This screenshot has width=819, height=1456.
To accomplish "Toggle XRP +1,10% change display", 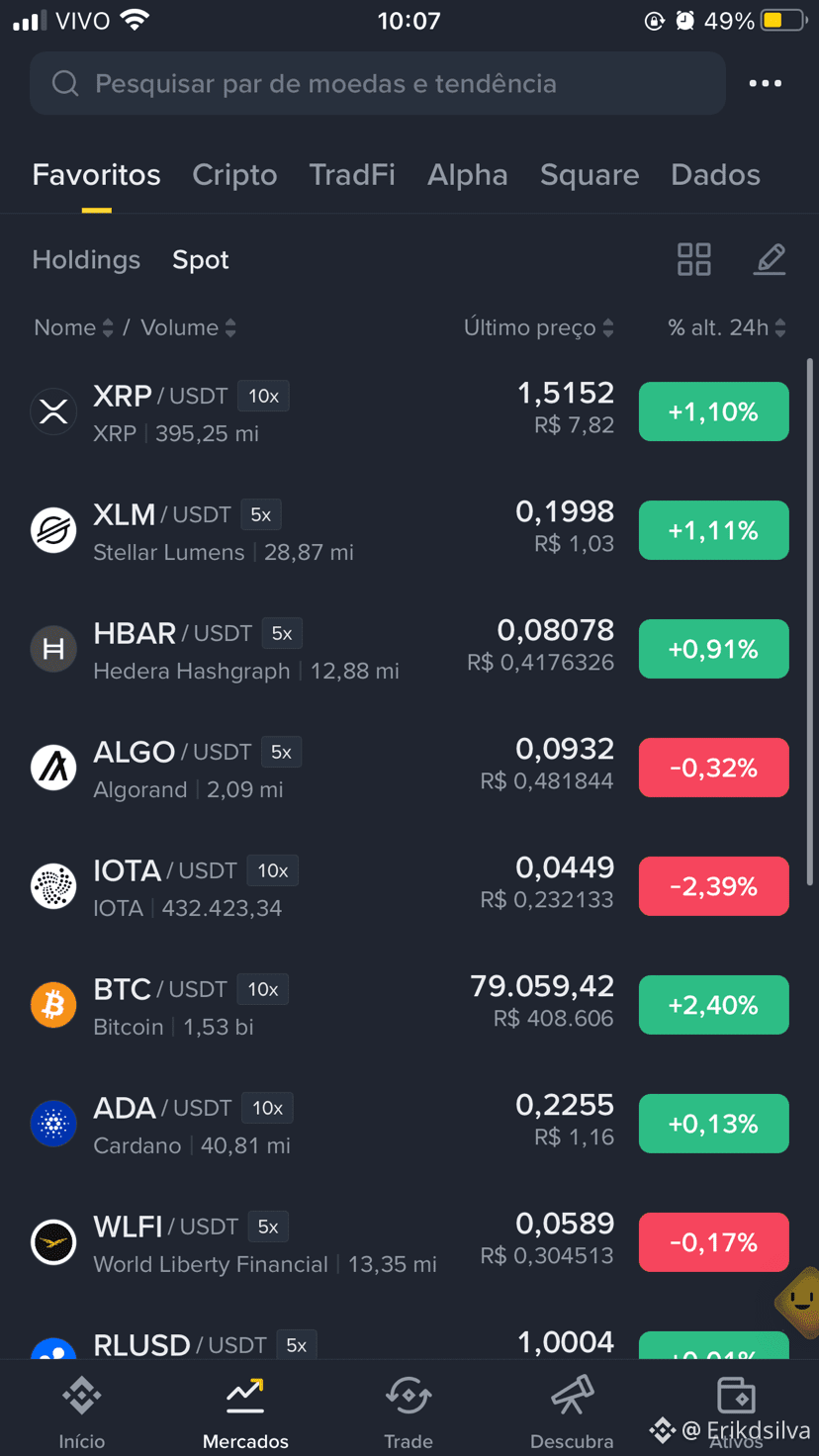I will coord(713,411).
